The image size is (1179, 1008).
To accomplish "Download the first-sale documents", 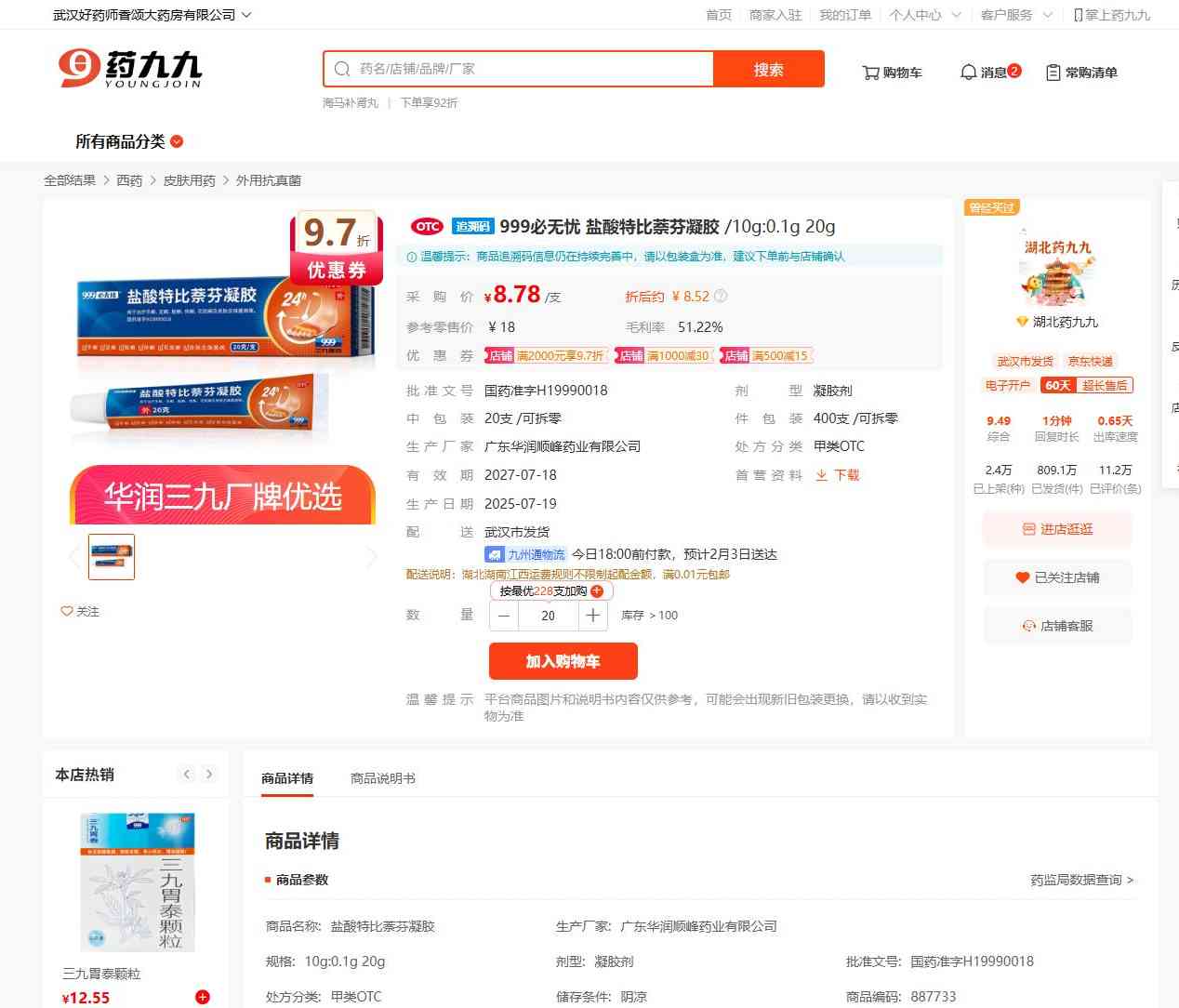I will click(837, 475).
